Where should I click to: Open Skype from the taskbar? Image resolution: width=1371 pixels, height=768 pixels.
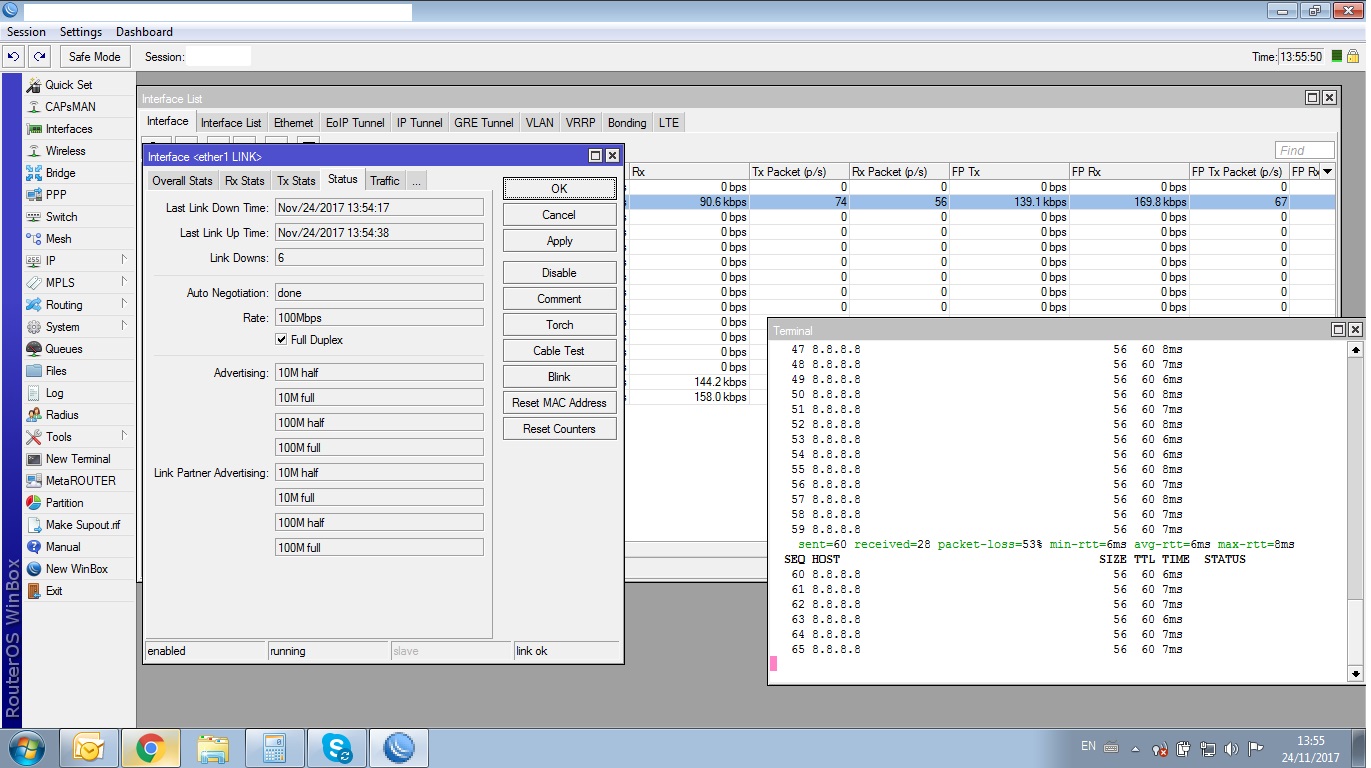[x=337, y=748]
